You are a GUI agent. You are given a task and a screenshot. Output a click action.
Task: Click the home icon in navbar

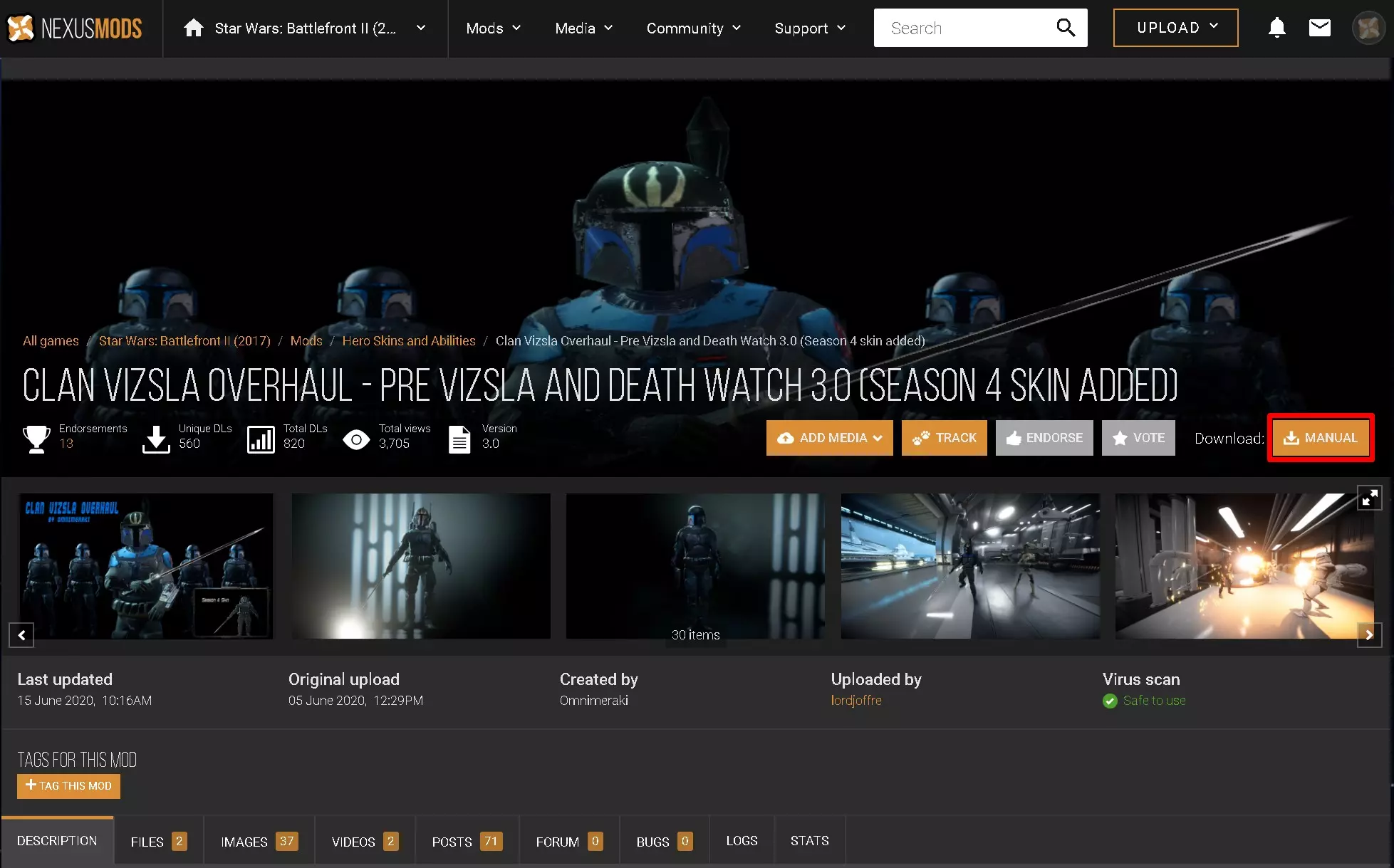(193, 28)
